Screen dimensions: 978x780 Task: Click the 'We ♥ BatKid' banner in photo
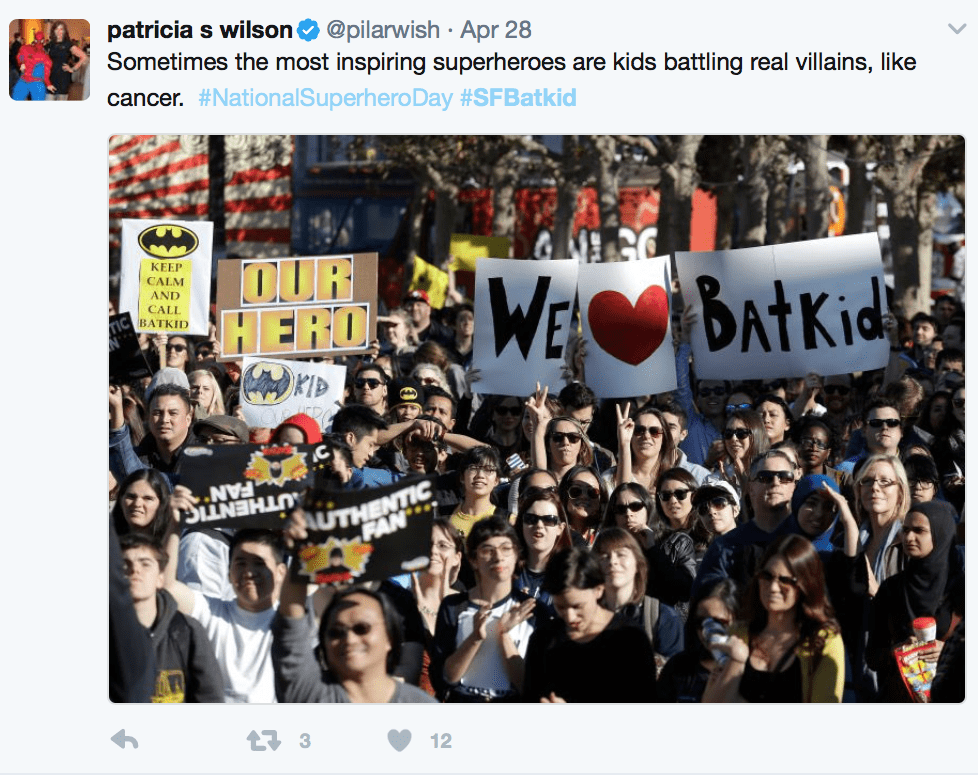[x=680, y=318]
